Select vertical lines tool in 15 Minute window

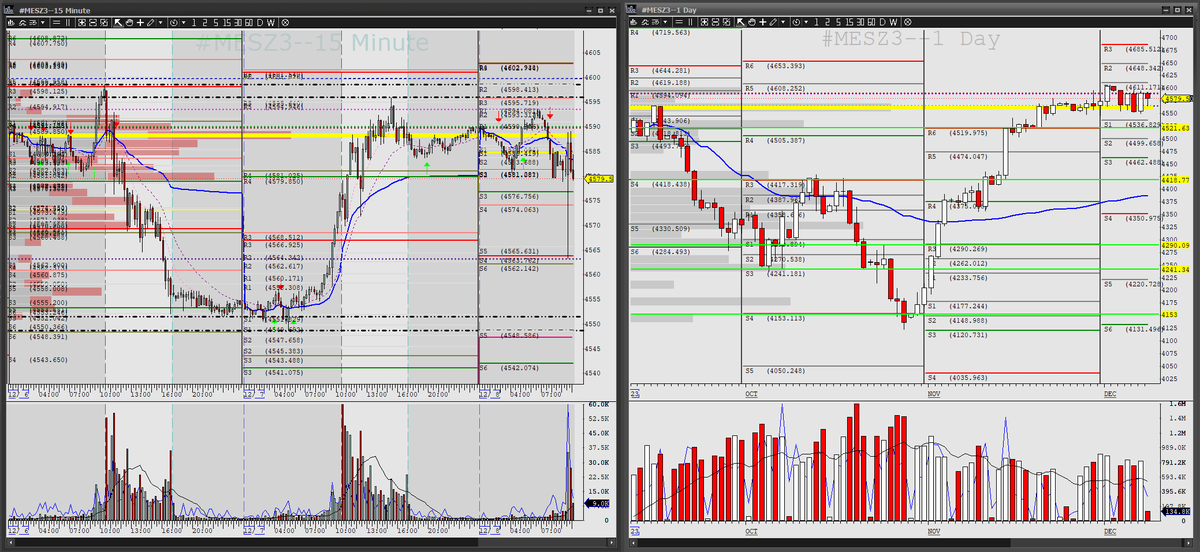pos(68,22)
